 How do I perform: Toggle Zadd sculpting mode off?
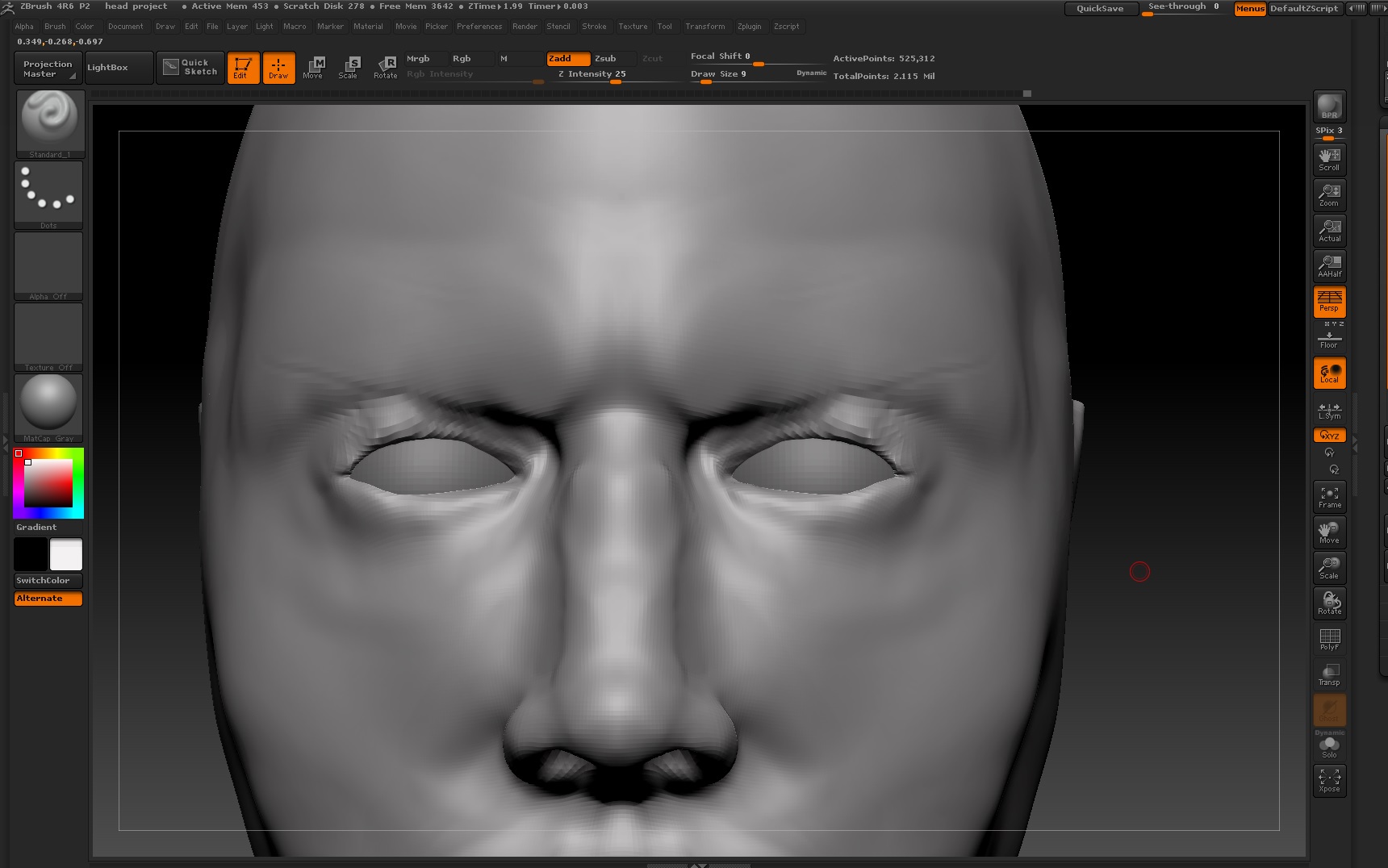click(567, 58)
